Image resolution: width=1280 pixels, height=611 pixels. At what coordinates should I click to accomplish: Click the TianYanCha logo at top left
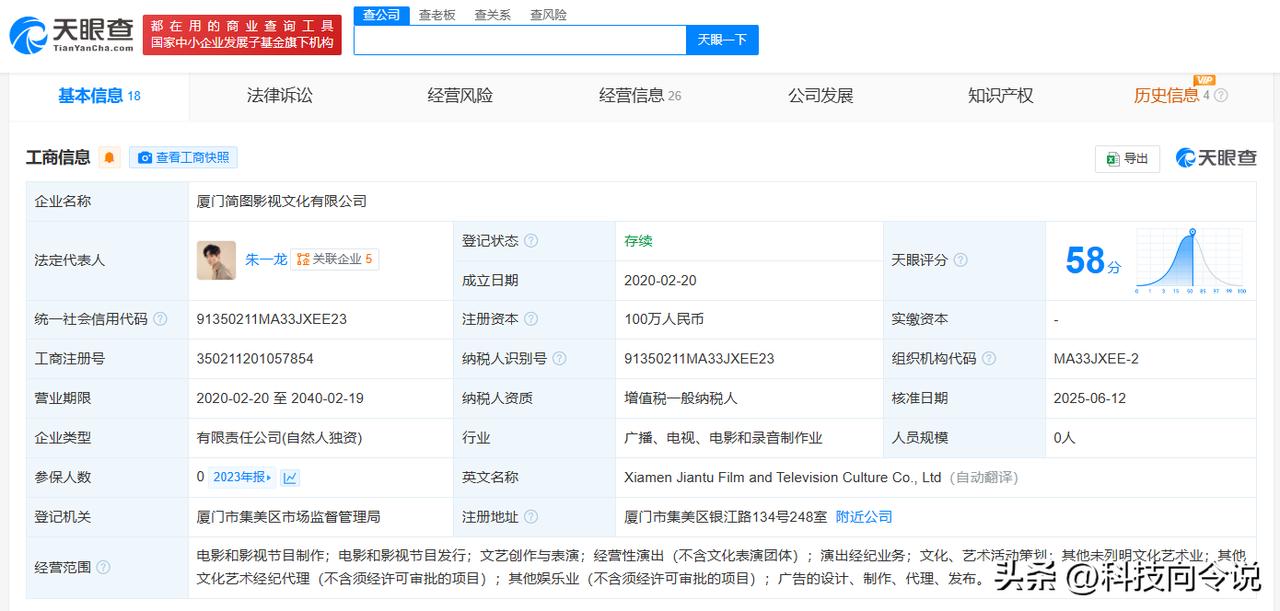(71, 35)
